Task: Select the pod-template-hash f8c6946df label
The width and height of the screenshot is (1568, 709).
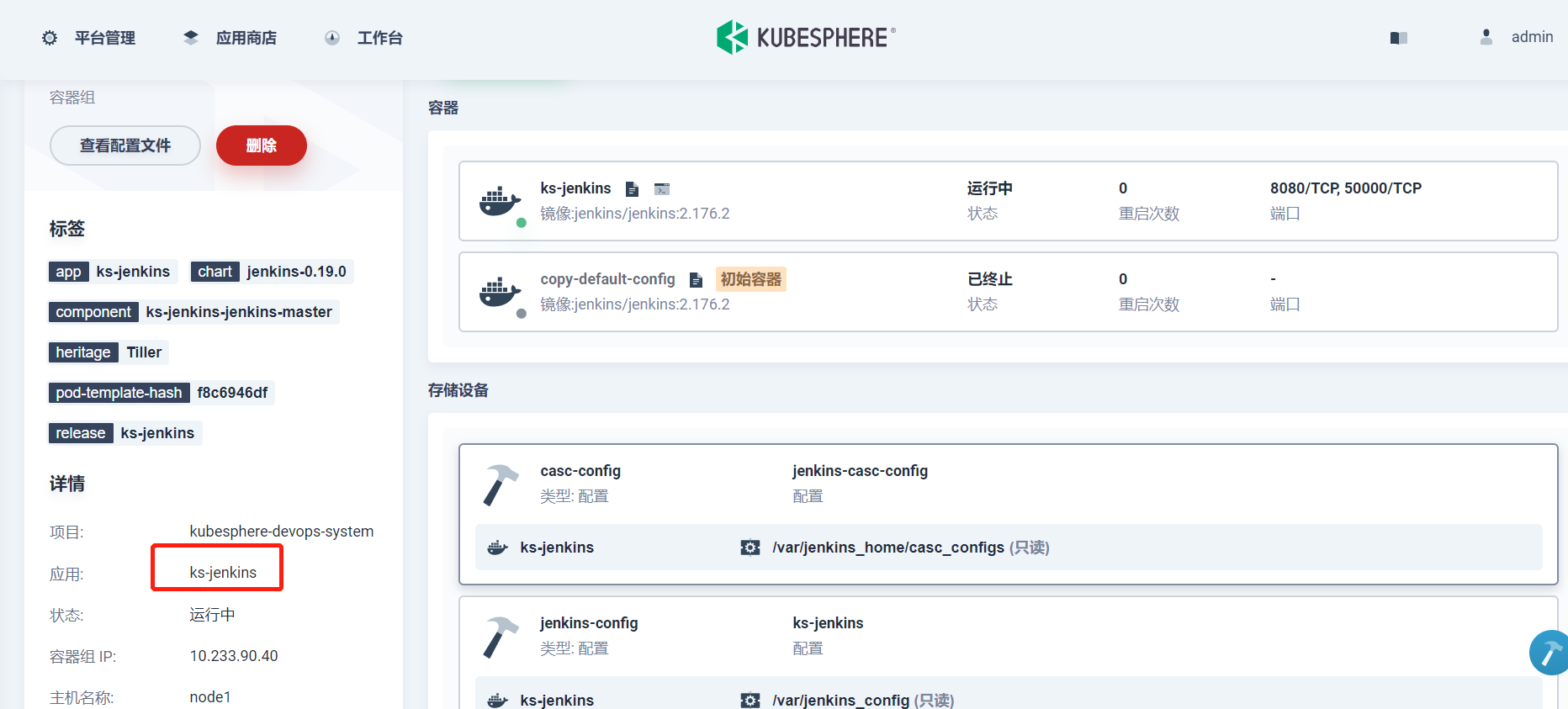Action: click(162, 393)
